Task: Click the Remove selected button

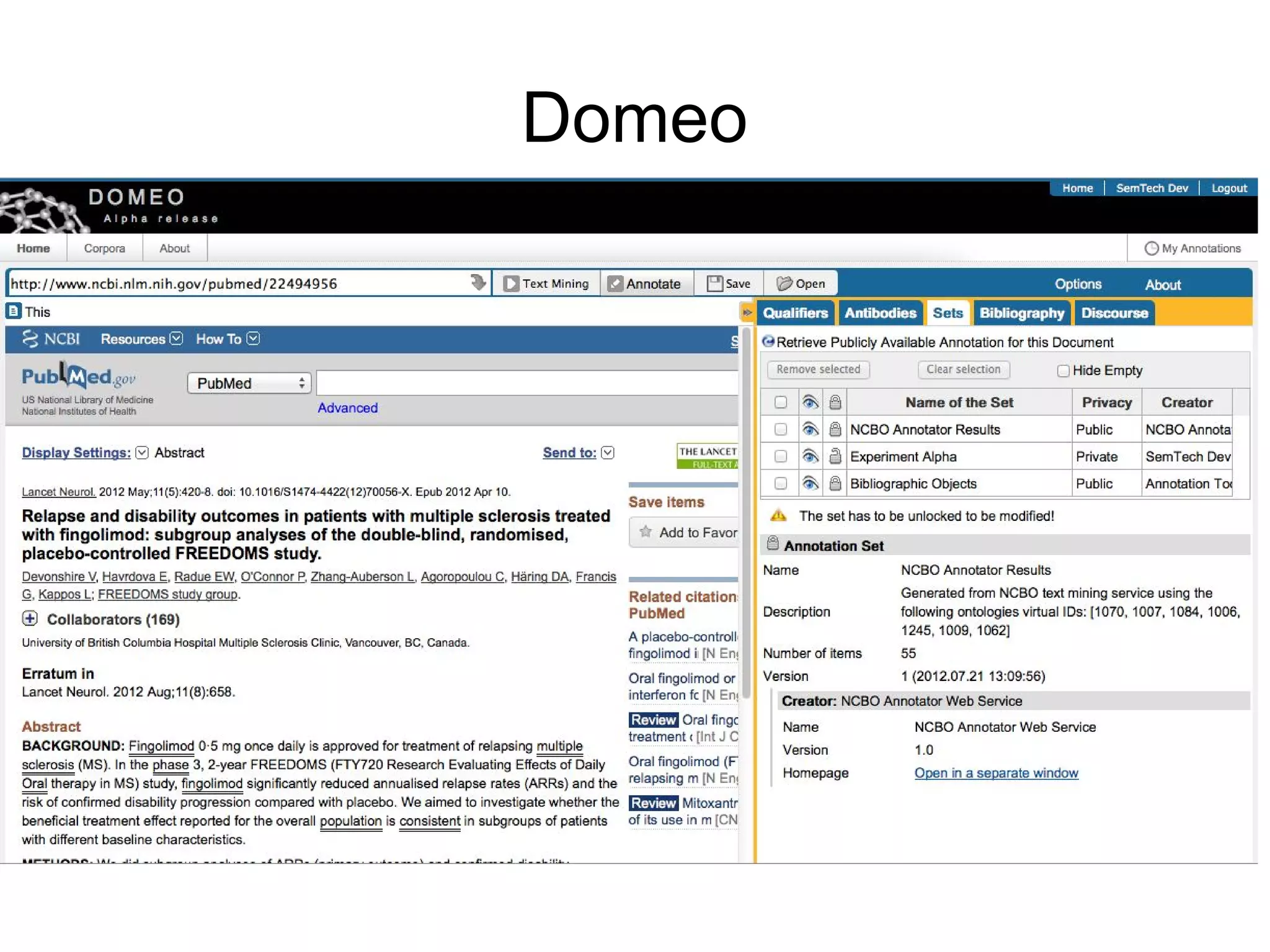Action: (818, 370)
